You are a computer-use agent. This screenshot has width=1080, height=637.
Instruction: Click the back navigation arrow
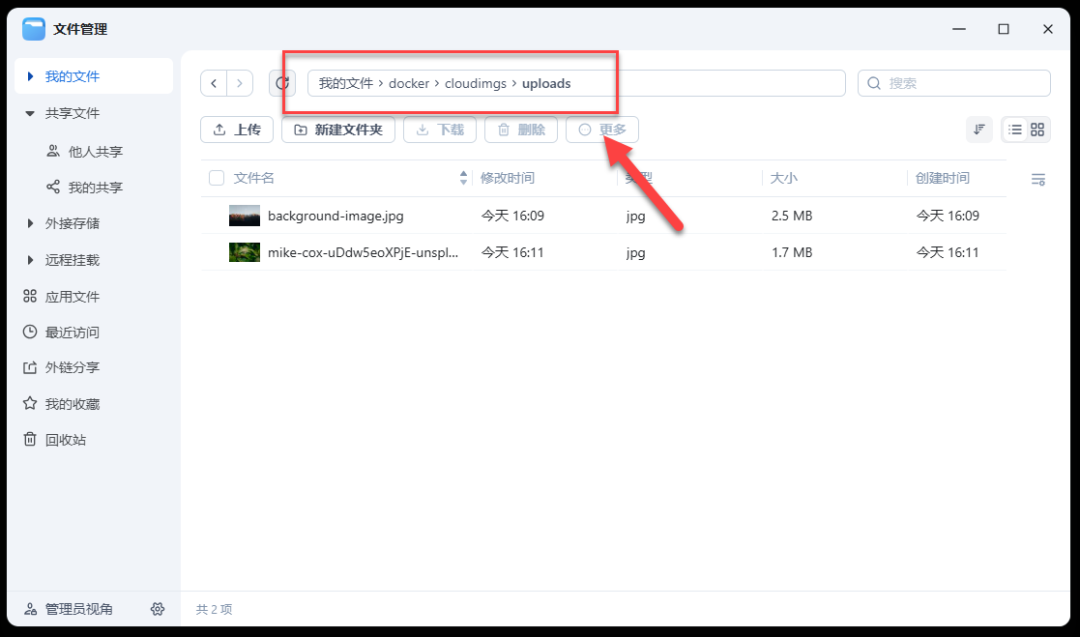coord(213,83)
